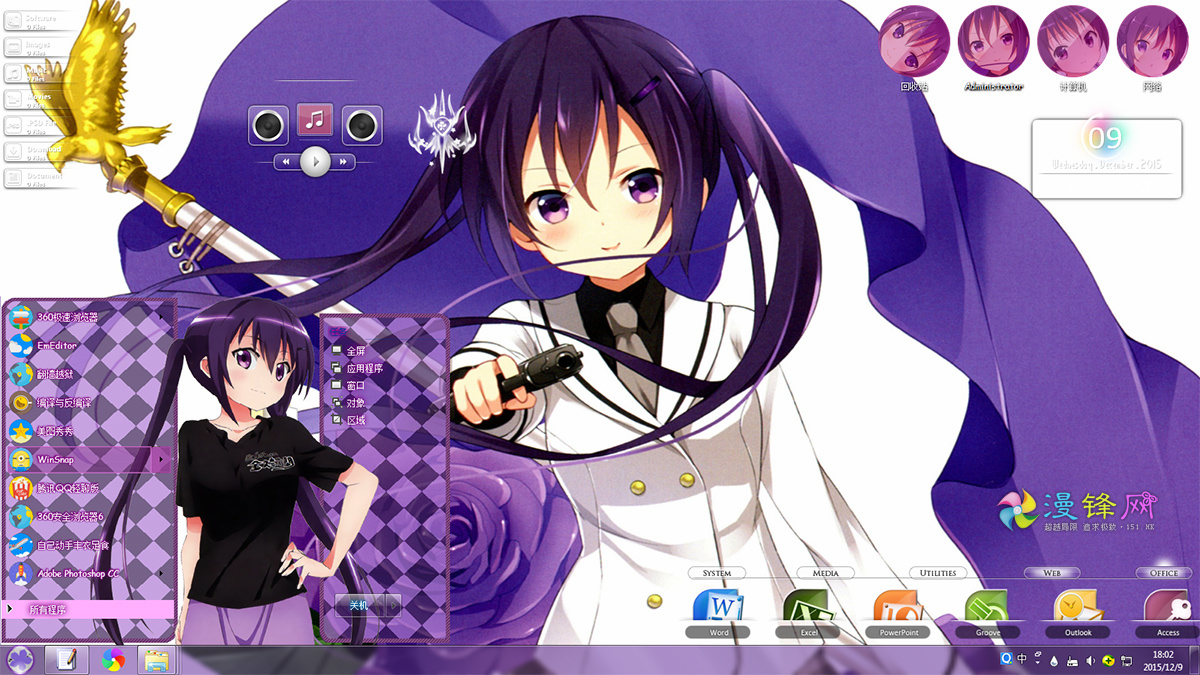
Task: Open the colorful pinwheel app on taskbar
Action: point(113,660)
